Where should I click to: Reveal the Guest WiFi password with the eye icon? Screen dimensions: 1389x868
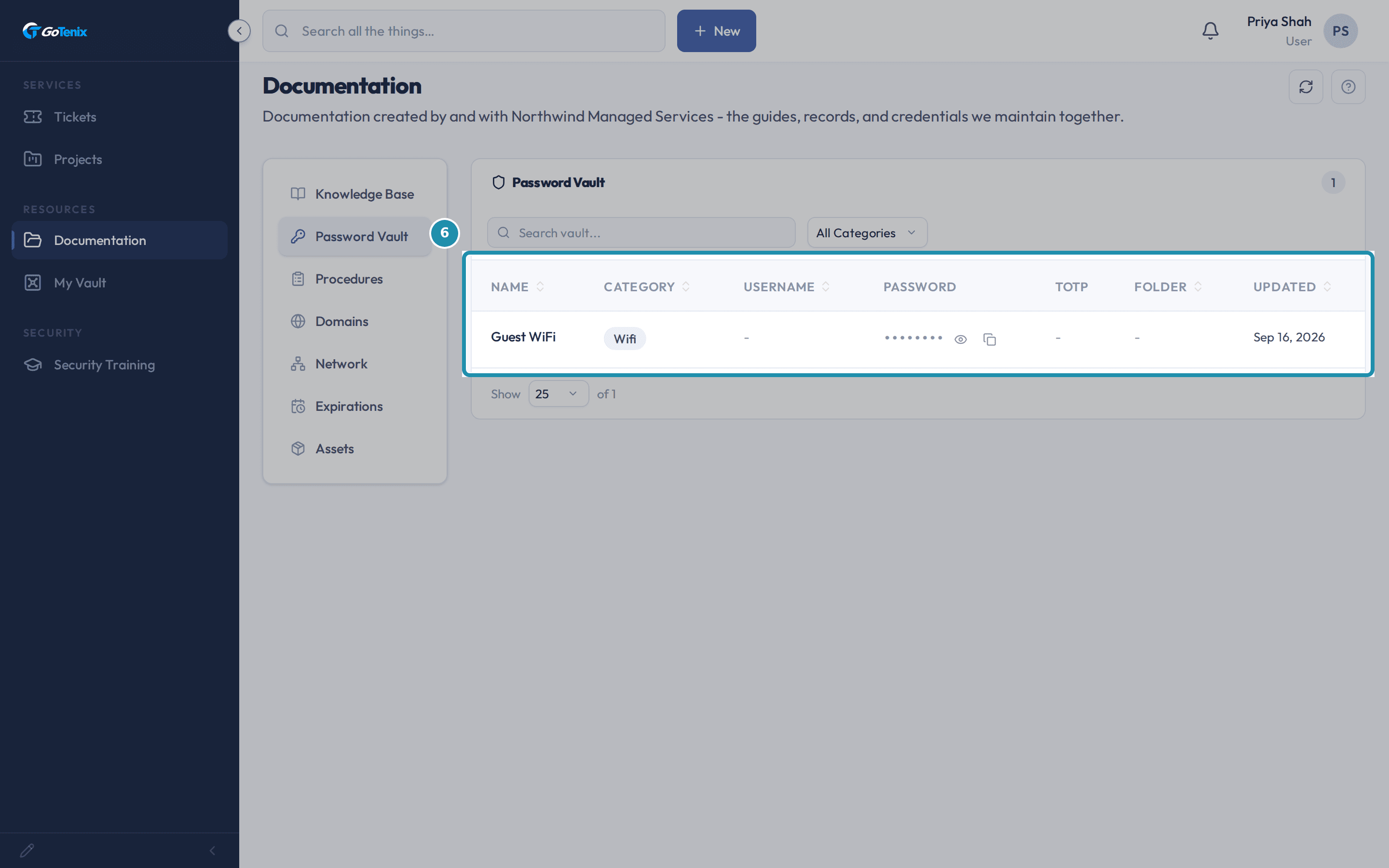[960, 339]
